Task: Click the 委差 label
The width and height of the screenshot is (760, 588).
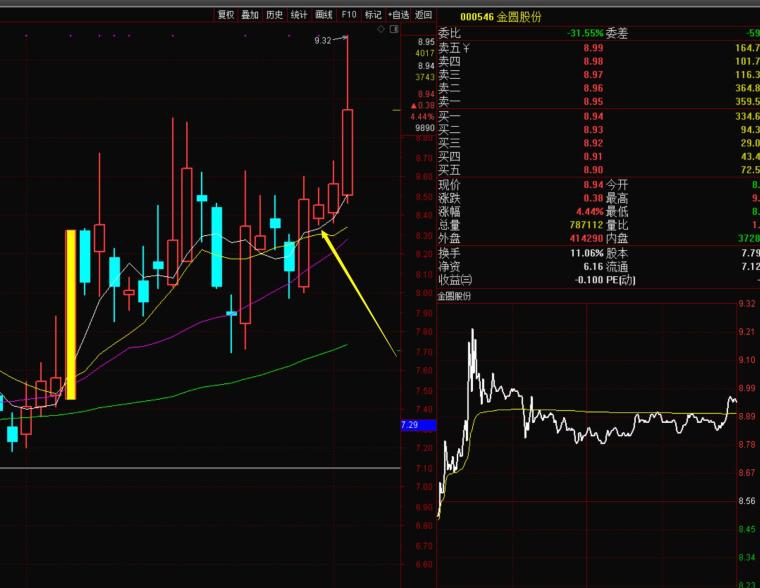Action: tap(617, 33)
